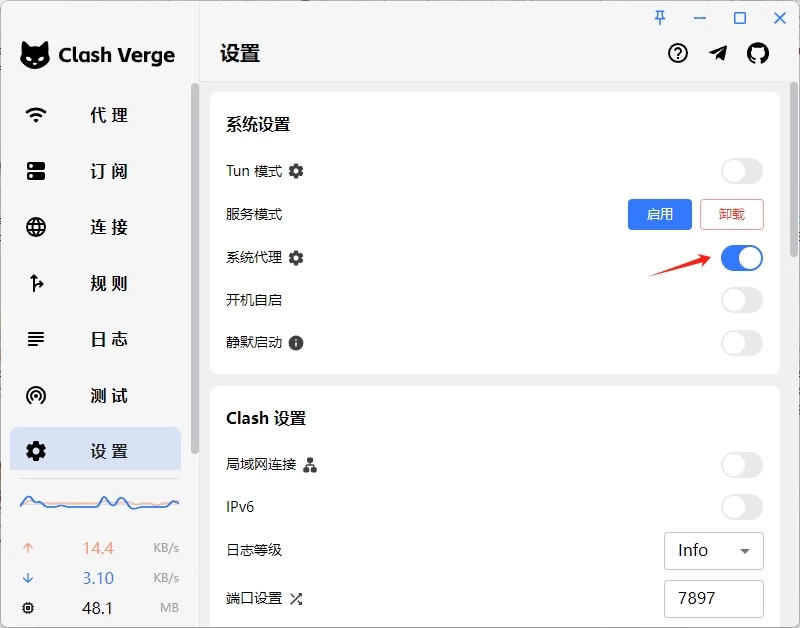Viewport: 800px width, 628px height.
Task: Click the lines icon beside 日志
Action: click(x=36, y=339)
